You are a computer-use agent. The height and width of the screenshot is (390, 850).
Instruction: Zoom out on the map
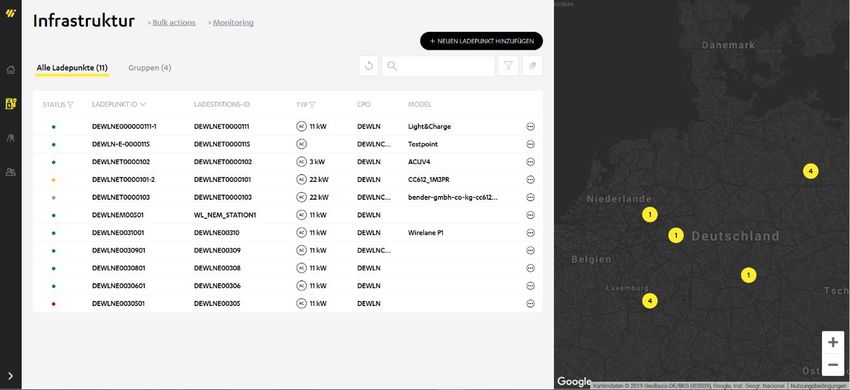(833, 365)
